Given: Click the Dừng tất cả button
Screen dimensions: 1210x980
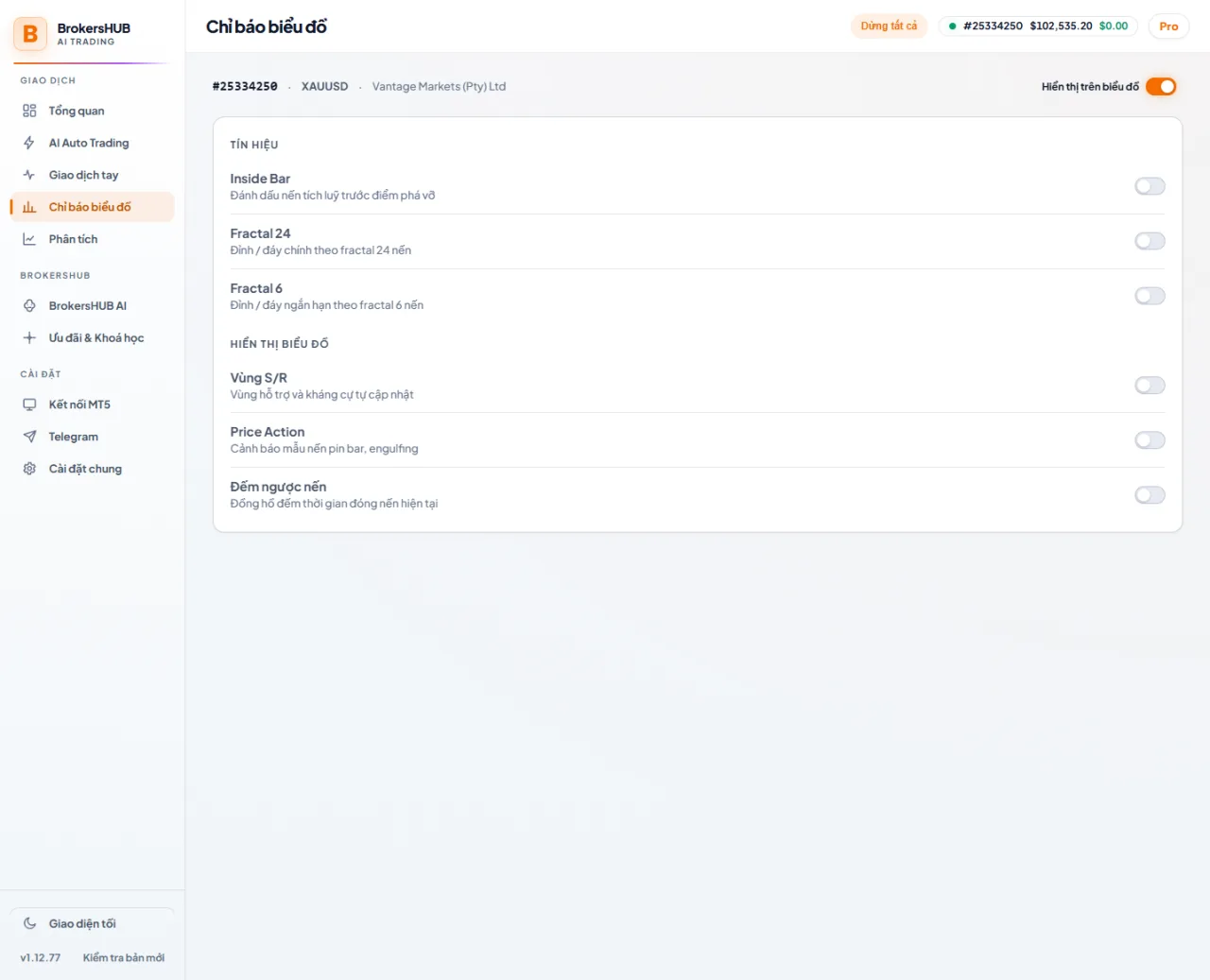Looking at the screenshot, I should pyautogui.click(x=889, y=26).
